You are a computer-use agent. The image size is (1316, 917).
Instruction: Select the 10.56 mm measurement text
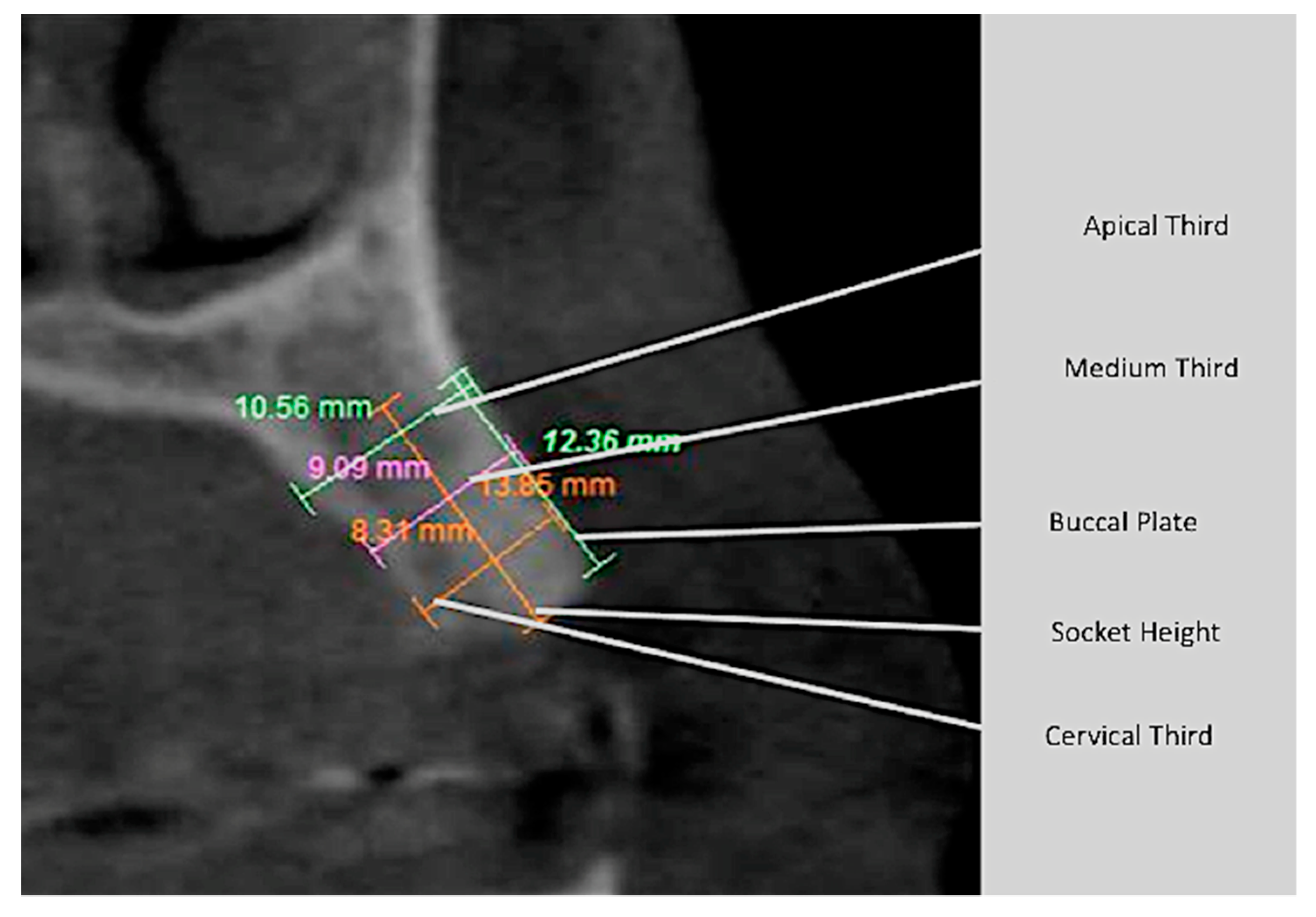tap(304, 408)
